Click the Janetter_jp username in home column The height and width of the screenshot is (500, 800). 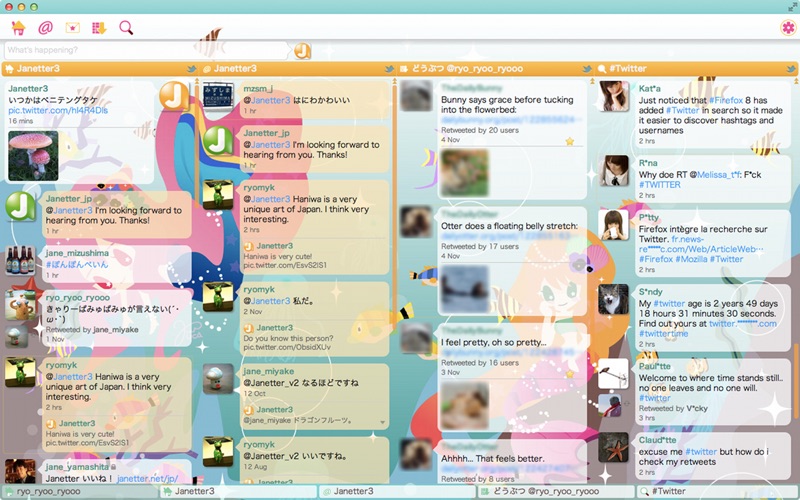[68, 198]
